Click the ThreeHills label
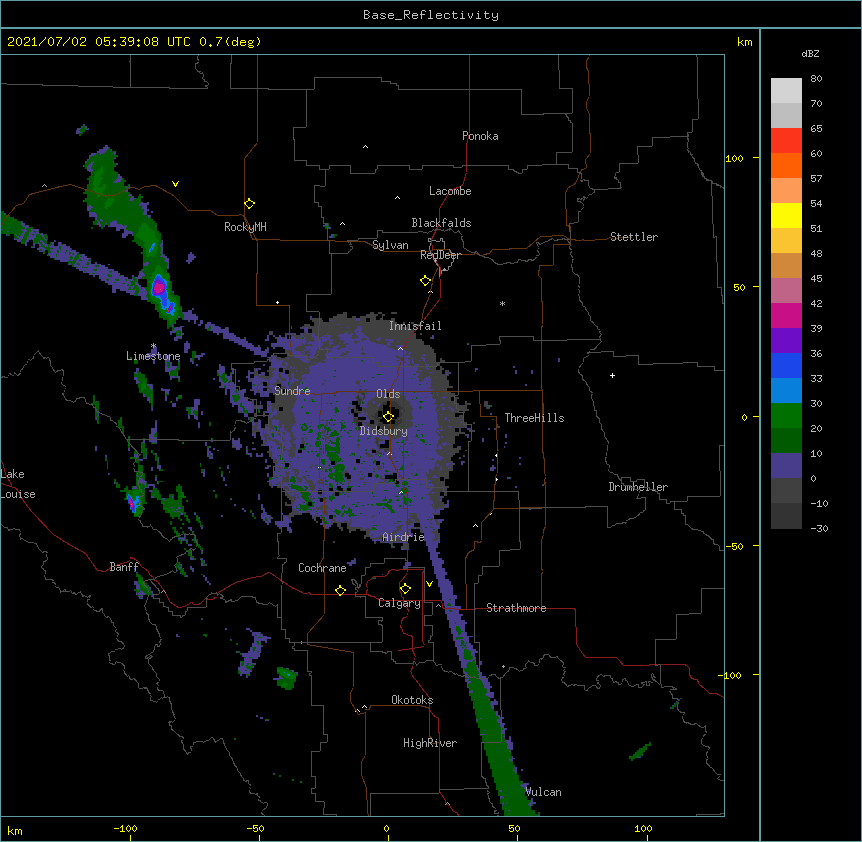 click(x=534, y=418)
